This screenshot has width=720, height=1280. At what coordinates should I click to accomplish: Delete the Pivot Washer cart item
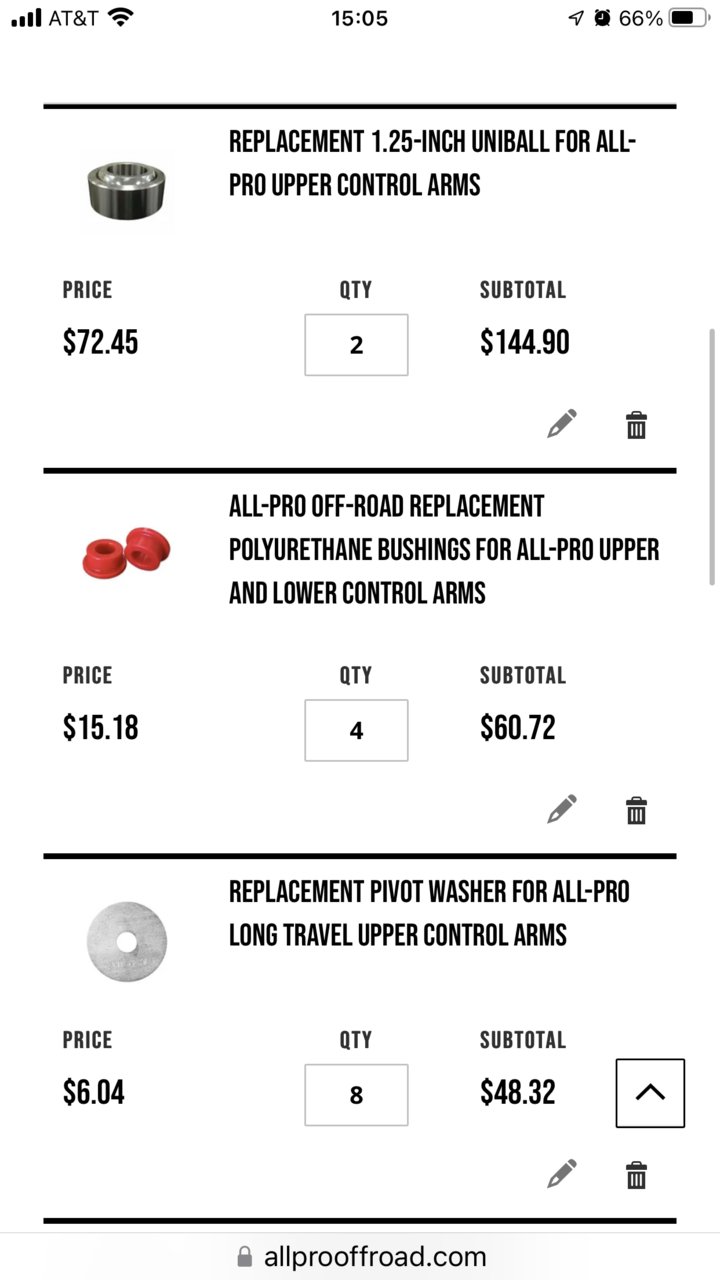pyautogui.click(x=636, y=1174)
